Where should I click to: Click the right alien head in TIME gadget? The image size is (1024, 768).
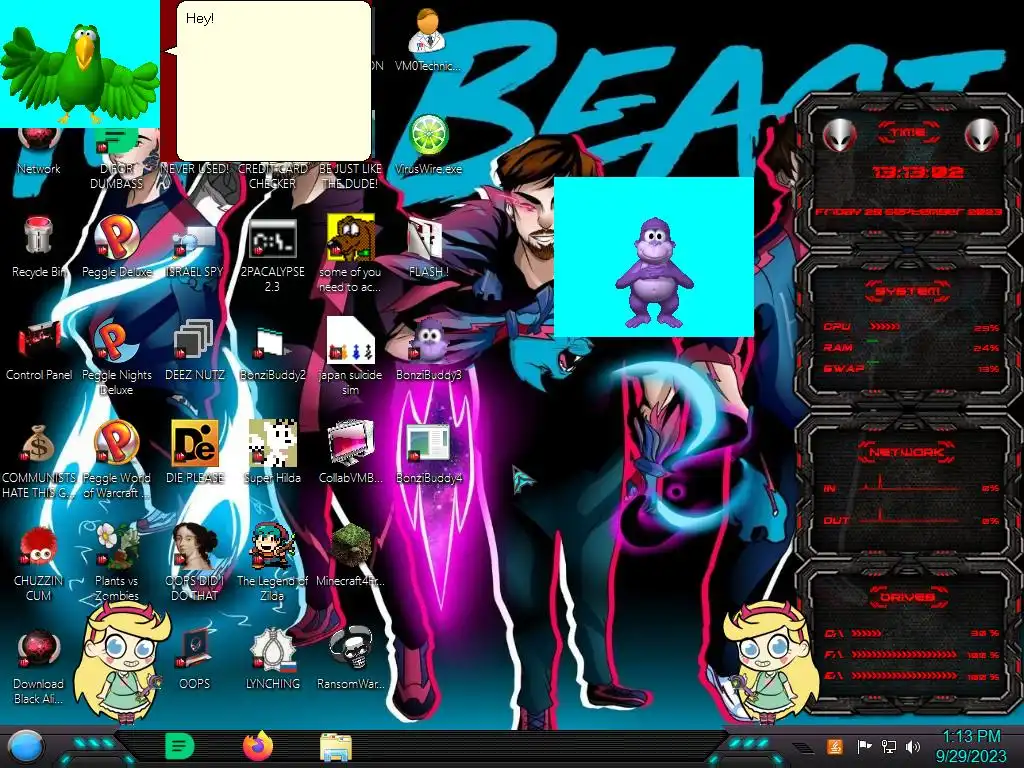[x=982, y=136]
